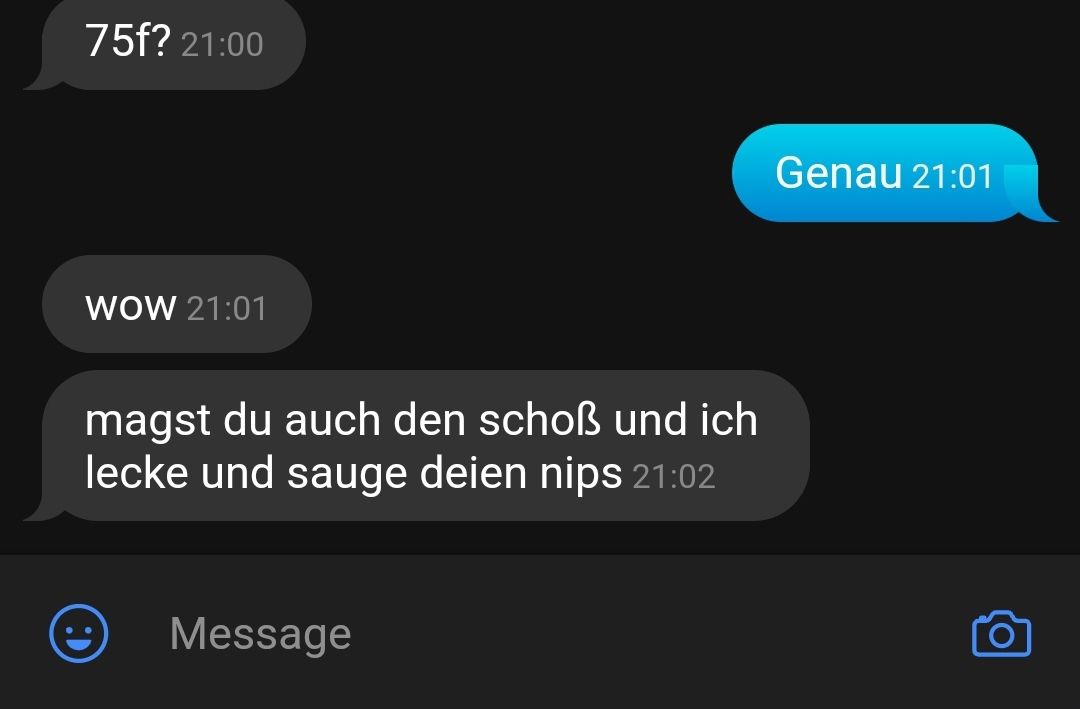The width and height of the screenshot is (1080, 709).
Task: Click the empty space in the message bar
Action: pyautogui.click(x=654, y=633)
